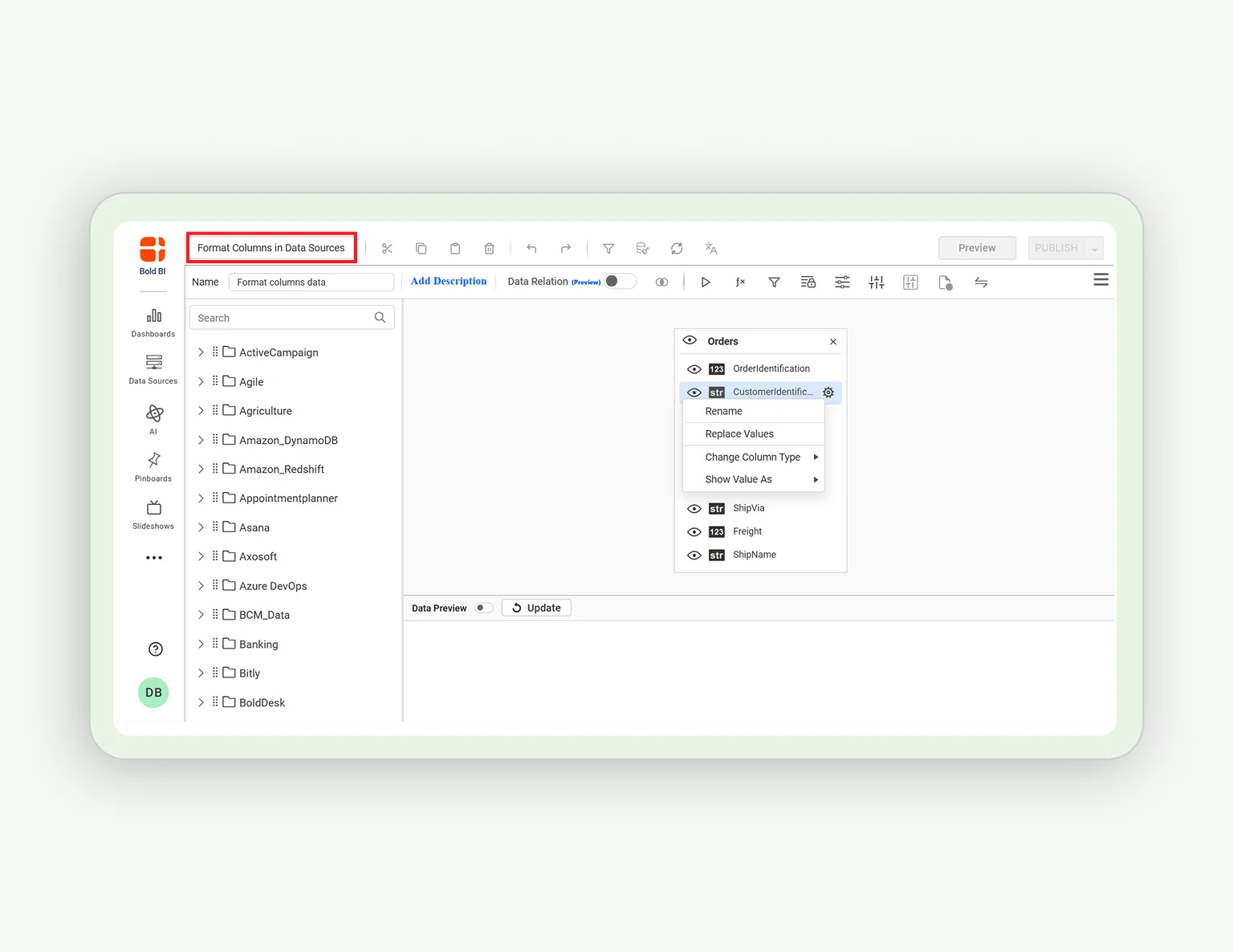
Task: Open the gear settings on CustomerIdentification column
Action: pyautogui.click(x=828, y=393)
